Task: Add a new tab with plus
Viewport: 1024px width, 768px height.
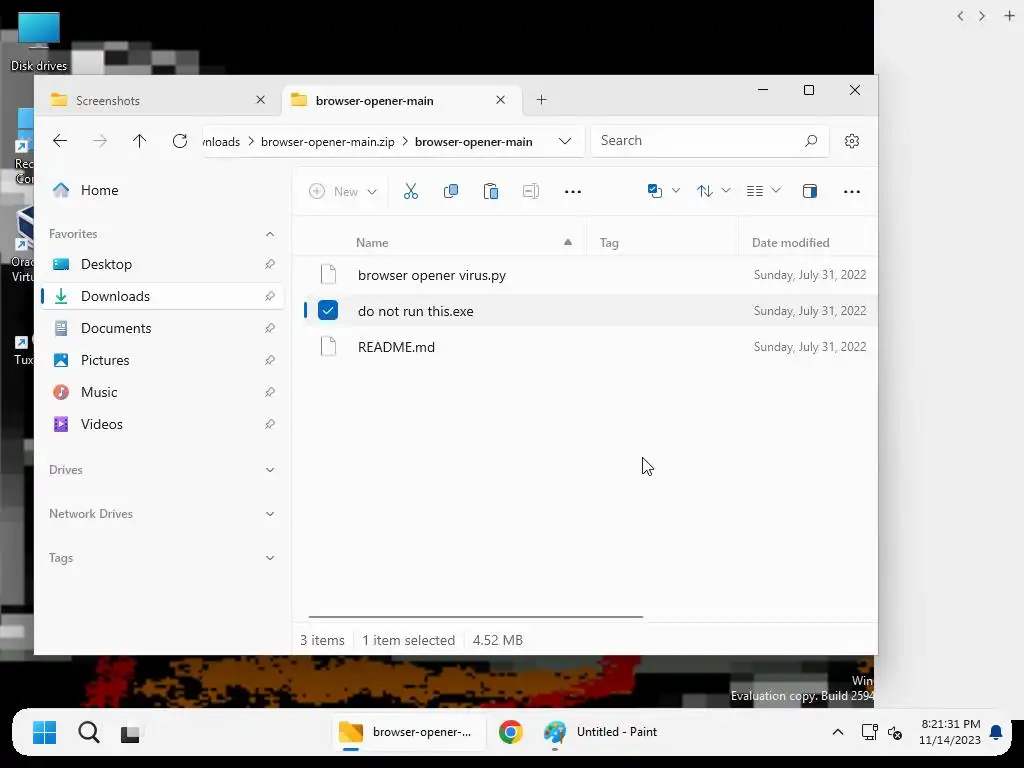Action: (x=541, y=100)
